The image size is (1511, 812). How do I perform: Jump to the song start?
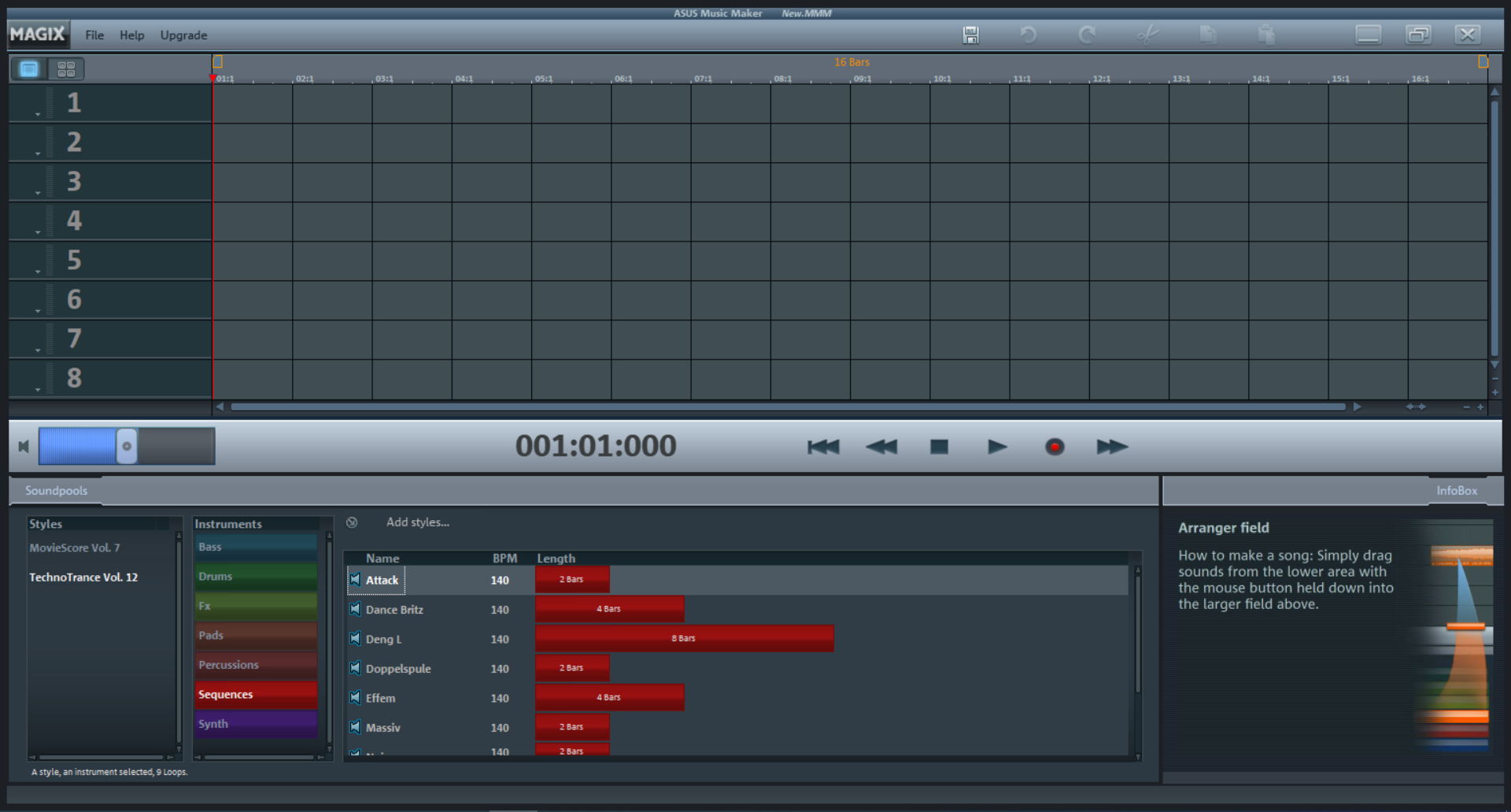[823, 447]
